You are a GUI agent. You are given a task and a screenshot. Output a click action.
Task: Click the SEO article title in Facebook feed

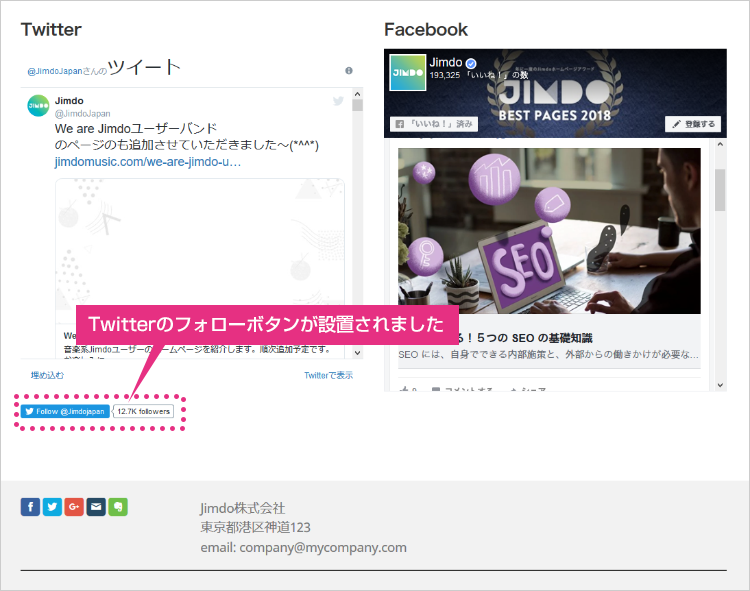[x=525, y=338]
